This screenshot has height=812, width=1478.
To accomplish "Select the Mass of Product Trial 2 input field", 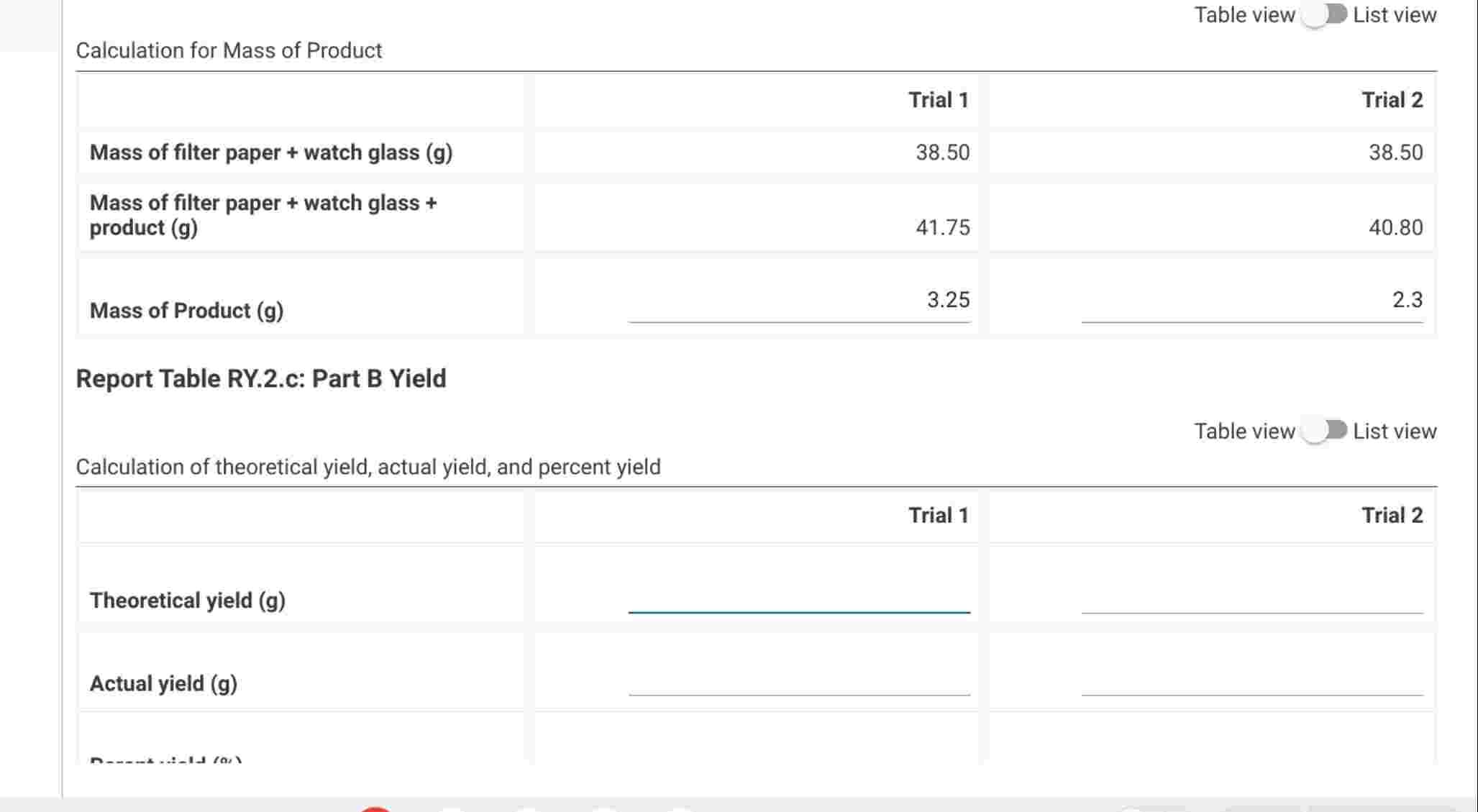I will pos(1251,309).
